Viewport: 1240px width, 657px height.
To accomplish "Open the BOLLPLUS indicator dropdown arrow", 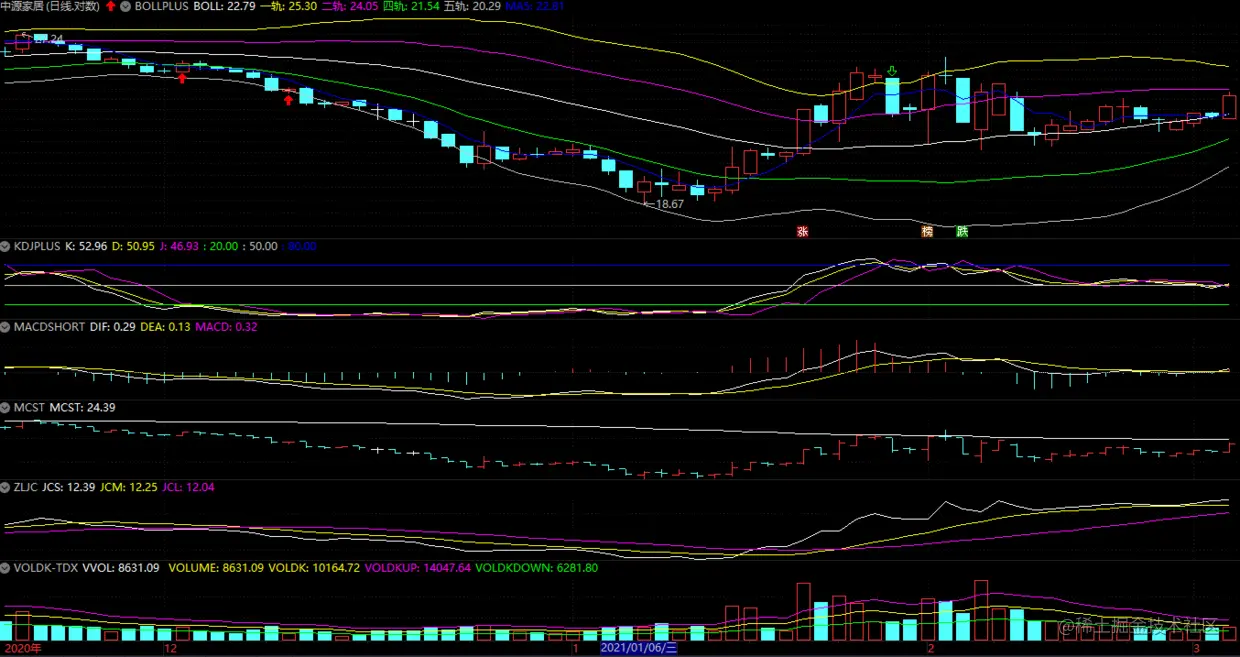I will coord(125,6).
